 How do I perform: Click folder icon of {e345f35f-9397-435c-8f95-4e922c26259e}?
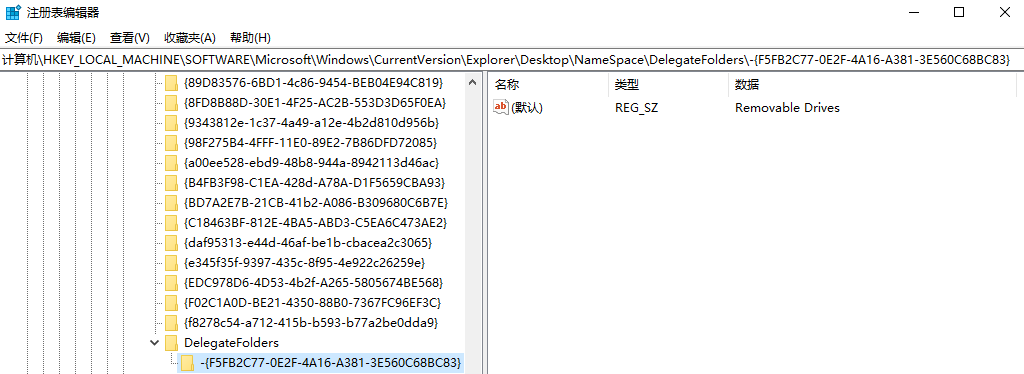(x=171, y=263)
